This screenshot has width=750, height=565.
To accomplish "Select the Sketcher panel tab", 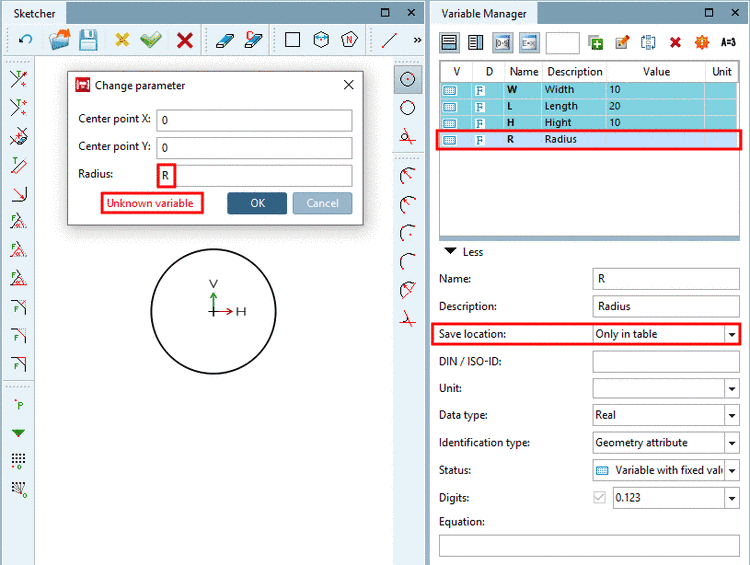I will 34,13.
